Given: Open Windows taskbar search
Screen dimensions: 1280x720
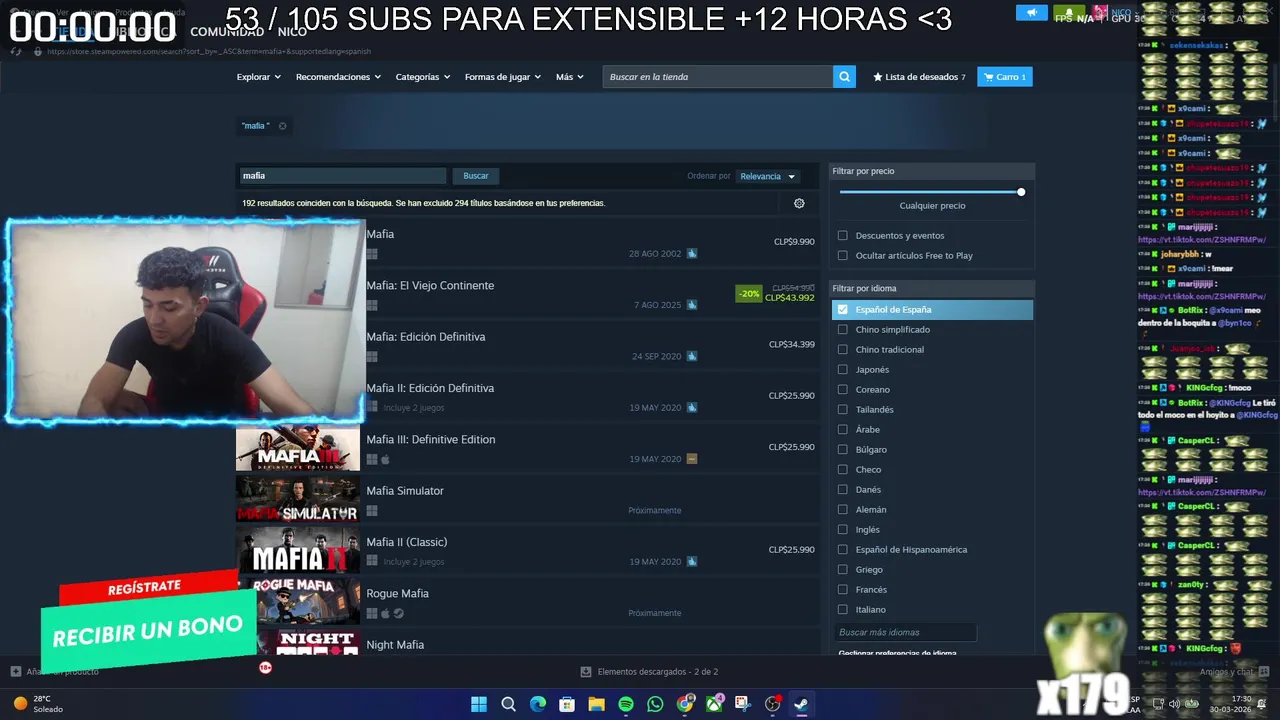Looking at the screenshot, I should [508, 704].
